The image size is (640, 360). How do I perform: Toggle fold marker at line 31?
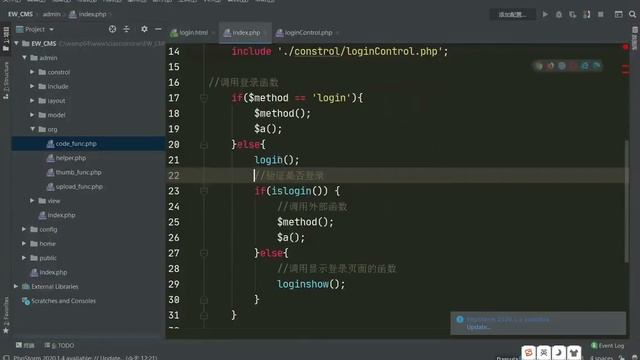(204, 315)
